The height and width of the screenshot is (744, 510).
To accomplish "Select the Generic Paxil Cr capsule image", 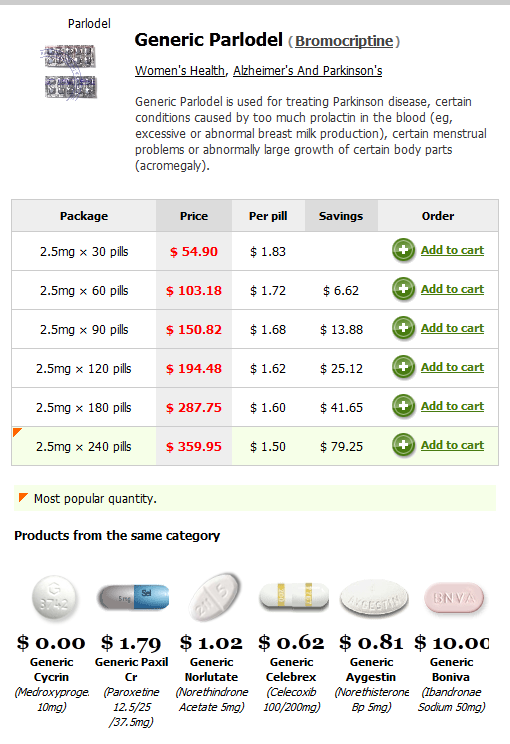I will [133, 597].
